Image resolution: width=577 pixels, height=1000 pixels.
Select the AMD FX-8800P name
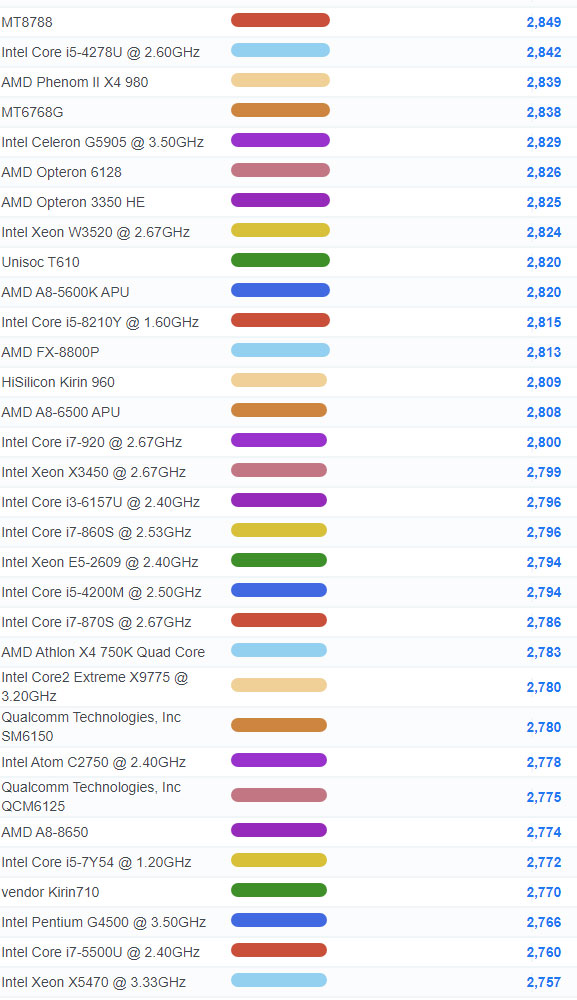coord(50,352)
